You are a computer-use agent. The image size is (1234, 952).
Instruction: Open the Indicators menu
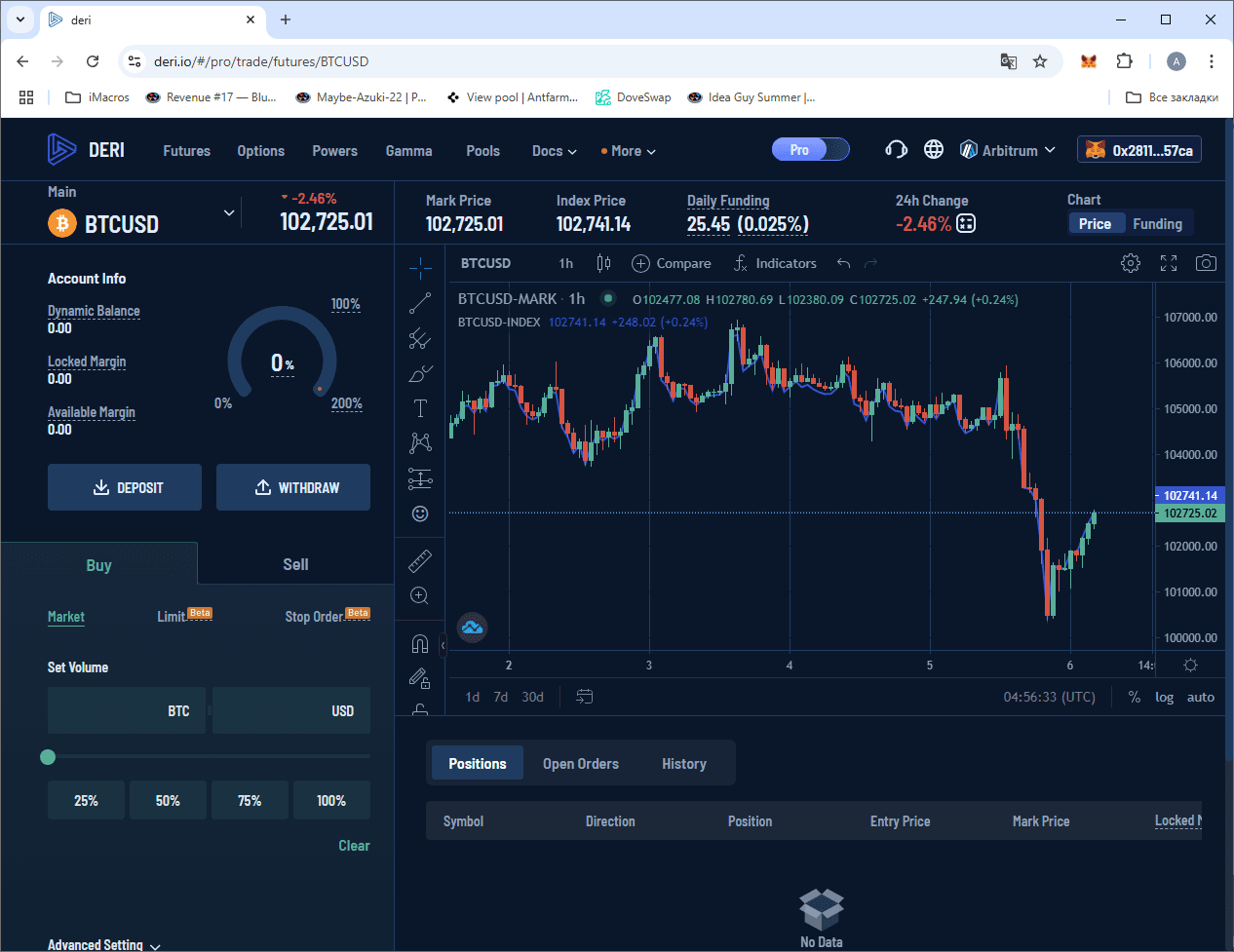click(x=776, y=263)
